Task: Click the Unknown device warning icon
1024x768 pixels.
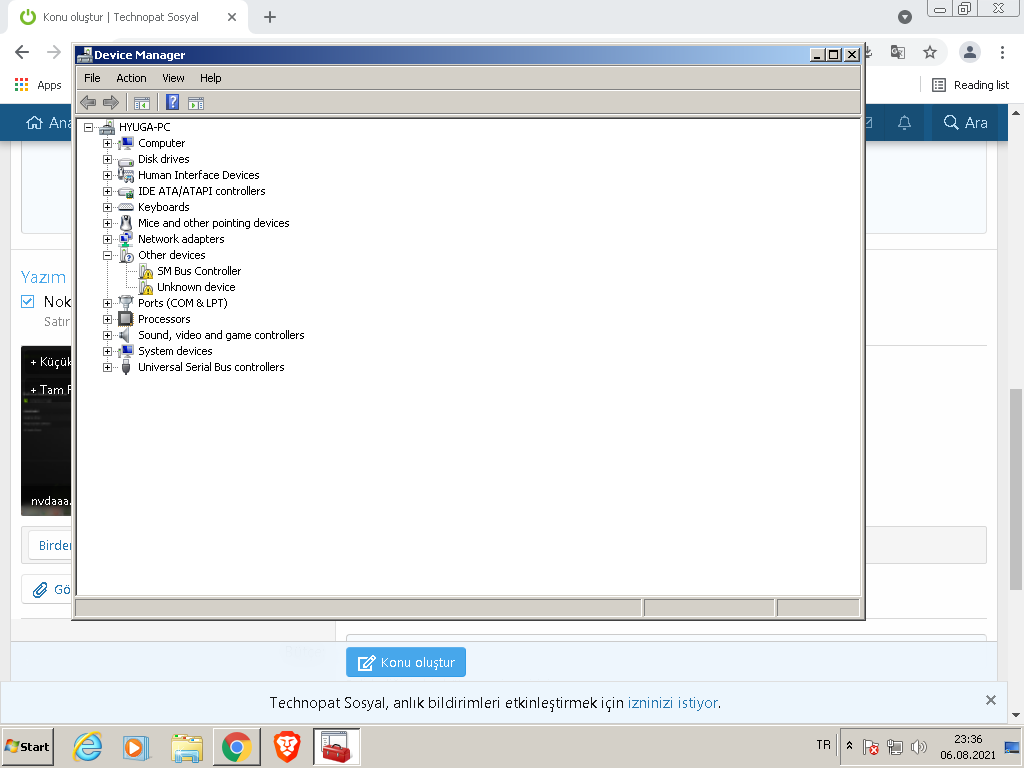Action: [147, 287]
